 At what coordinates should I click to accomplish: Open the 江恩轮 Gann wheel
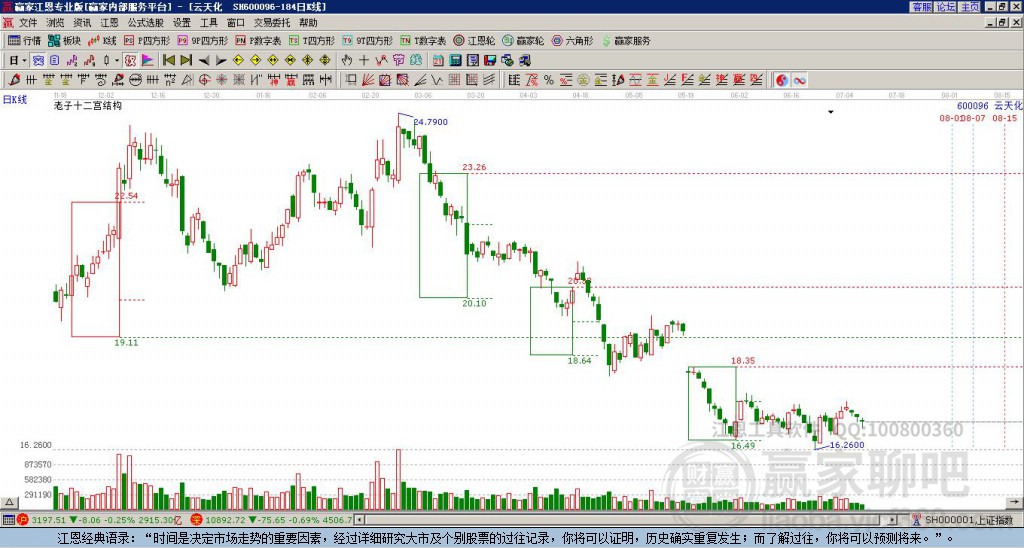[474, 40]
